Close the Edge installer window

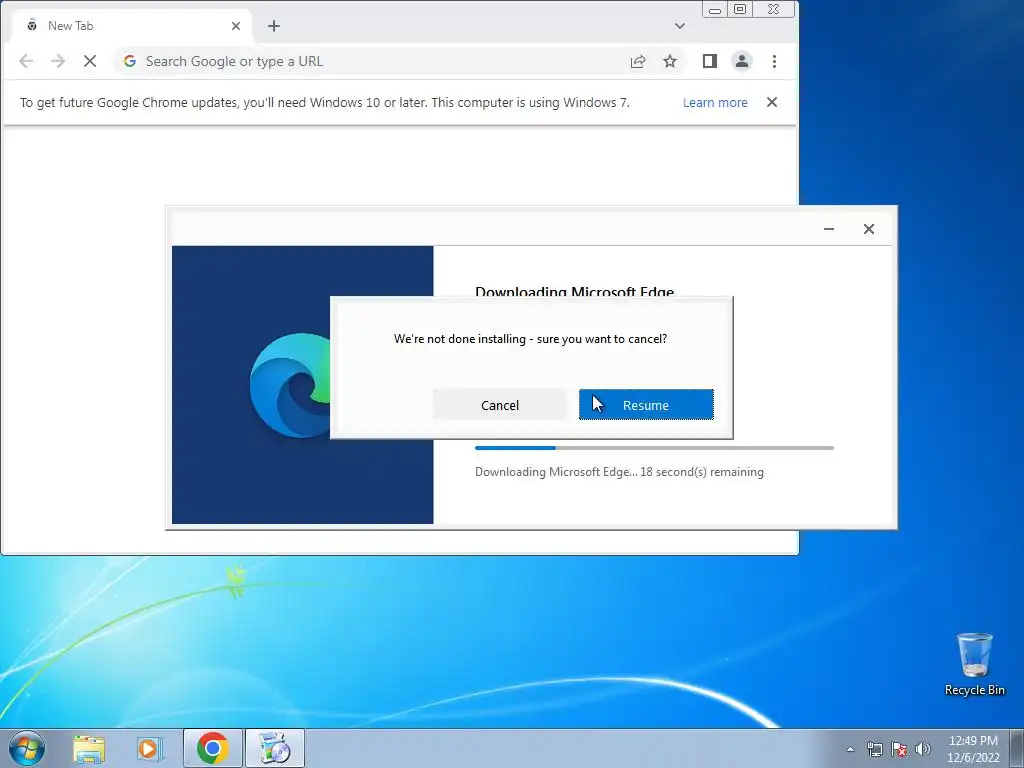tap(869, 229)
